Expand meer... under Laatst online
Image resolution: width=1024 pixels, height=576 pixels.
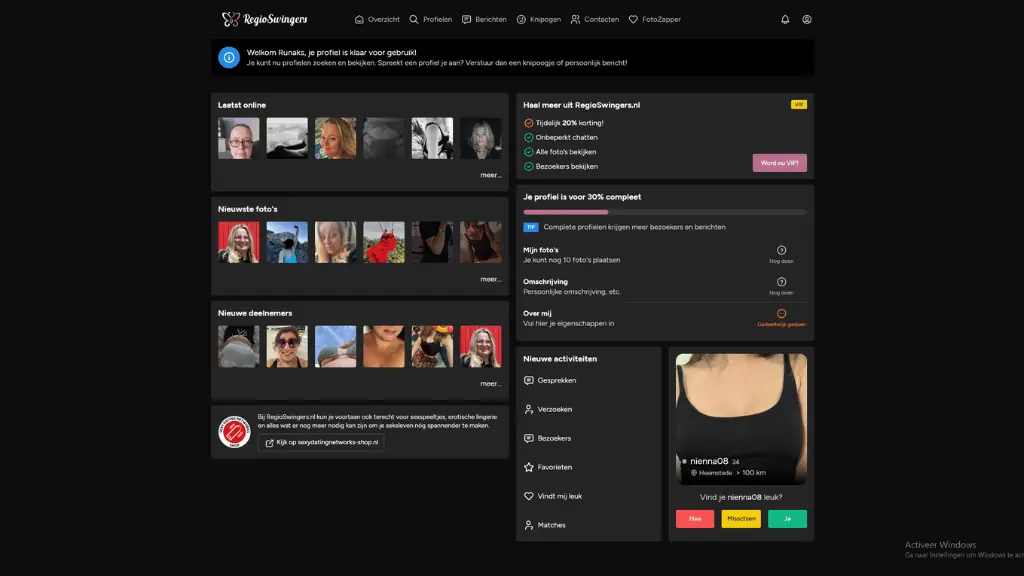click(x=489, y=175)
